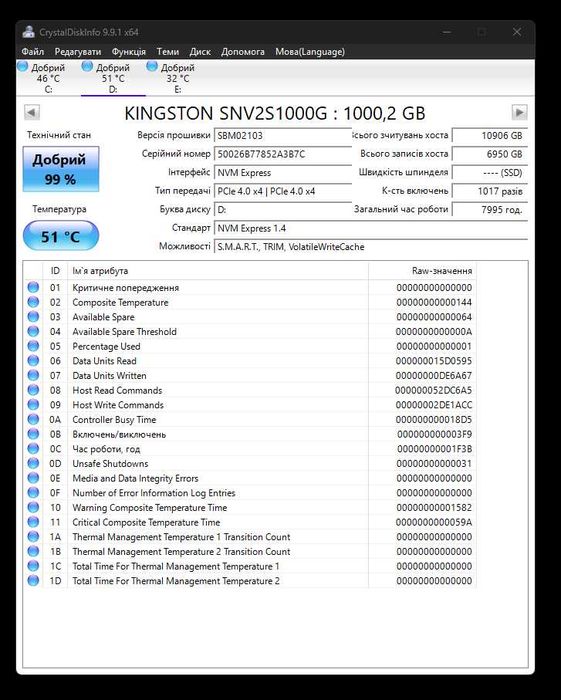Click power on hours value 7995 год.
The image size is (561, 700).
pyautogui.click(x=490, y=210)
